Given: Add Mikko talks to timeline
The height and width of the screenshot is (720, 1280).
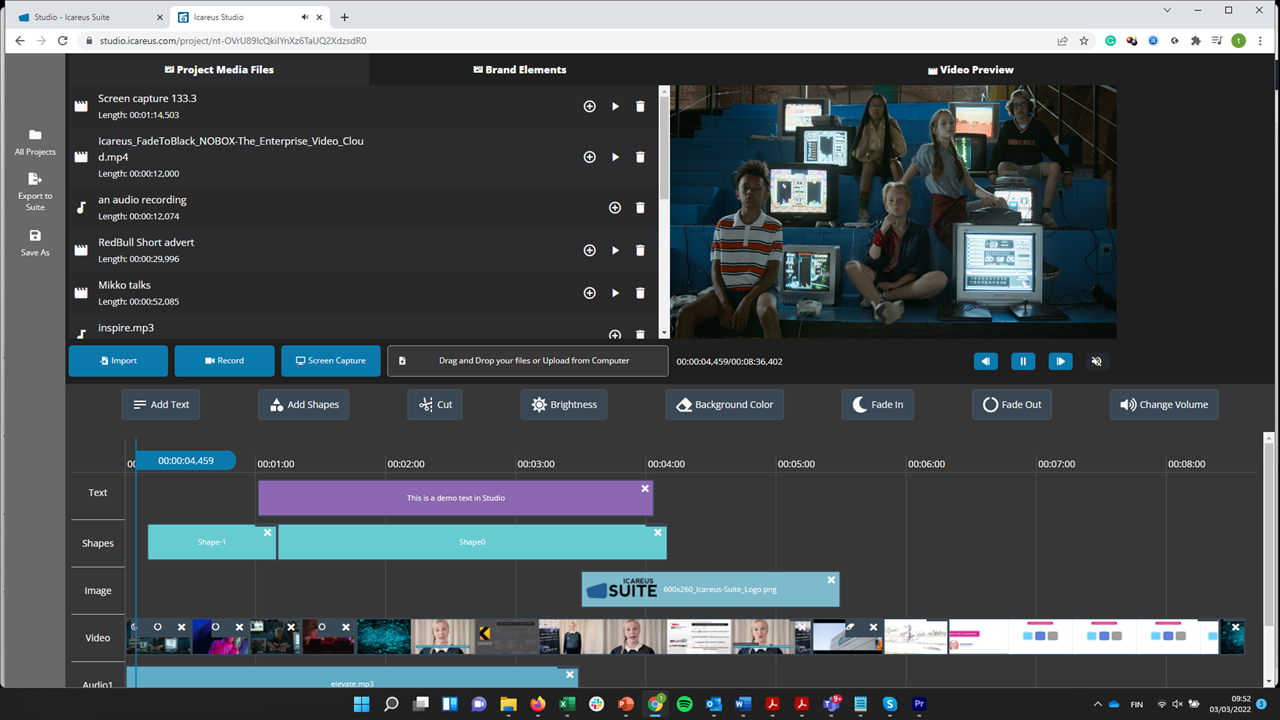Looking at the screenshot, I should click(x=589, y=293).
